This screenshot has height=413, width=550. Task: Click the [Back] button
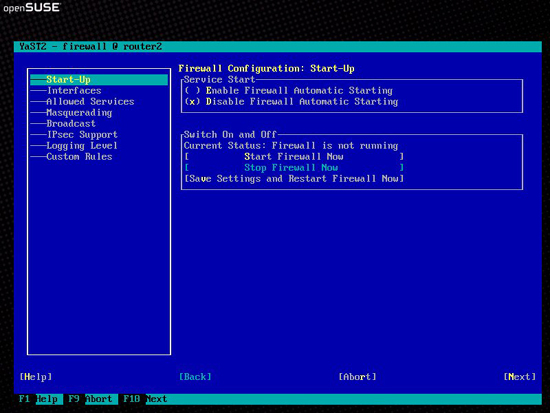195,377
